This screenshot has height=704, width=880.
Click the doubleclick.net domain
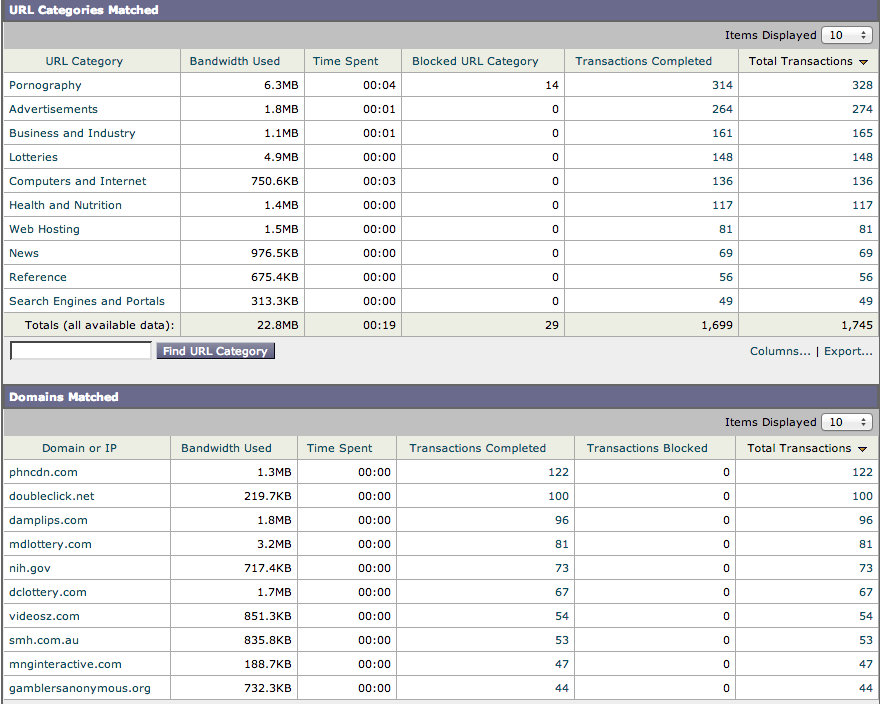51,496
